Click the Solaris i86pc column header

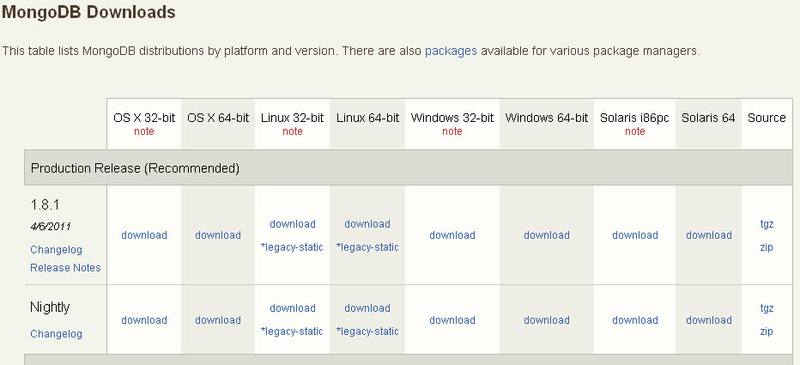point(635,118)
